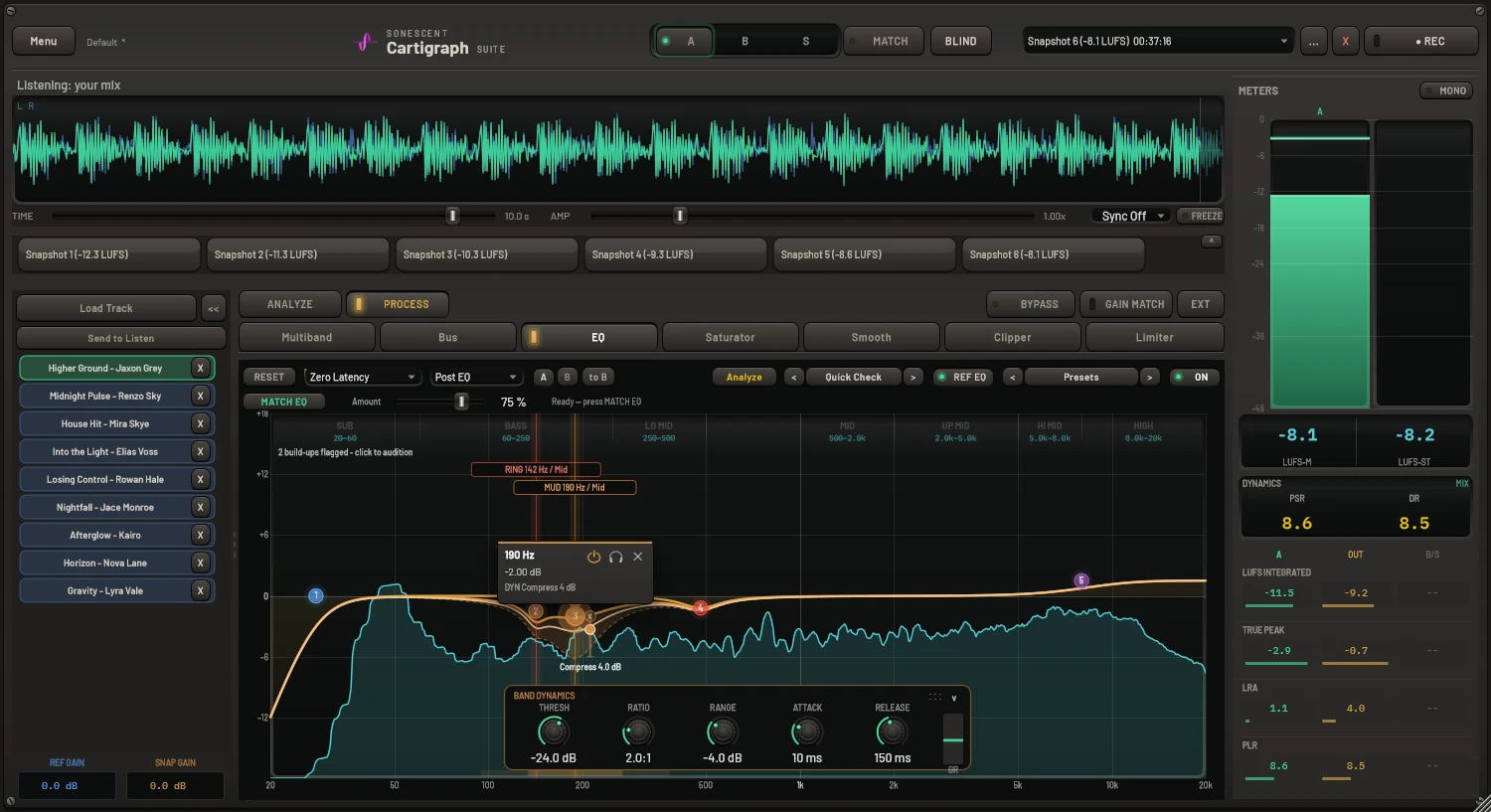Toggle REF EQ

point(962,377)
